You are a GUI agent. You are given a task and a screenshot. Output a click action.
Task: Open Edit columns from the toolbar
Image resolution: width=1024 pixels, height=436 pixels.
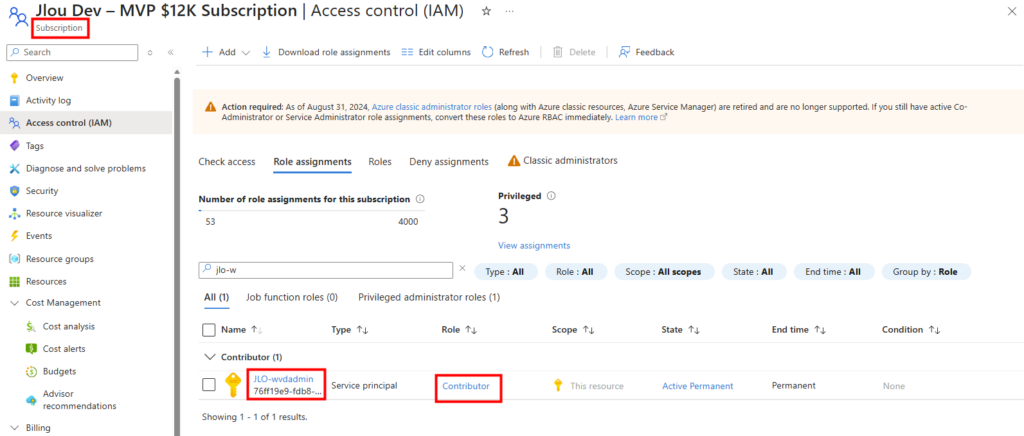point(435,52)
